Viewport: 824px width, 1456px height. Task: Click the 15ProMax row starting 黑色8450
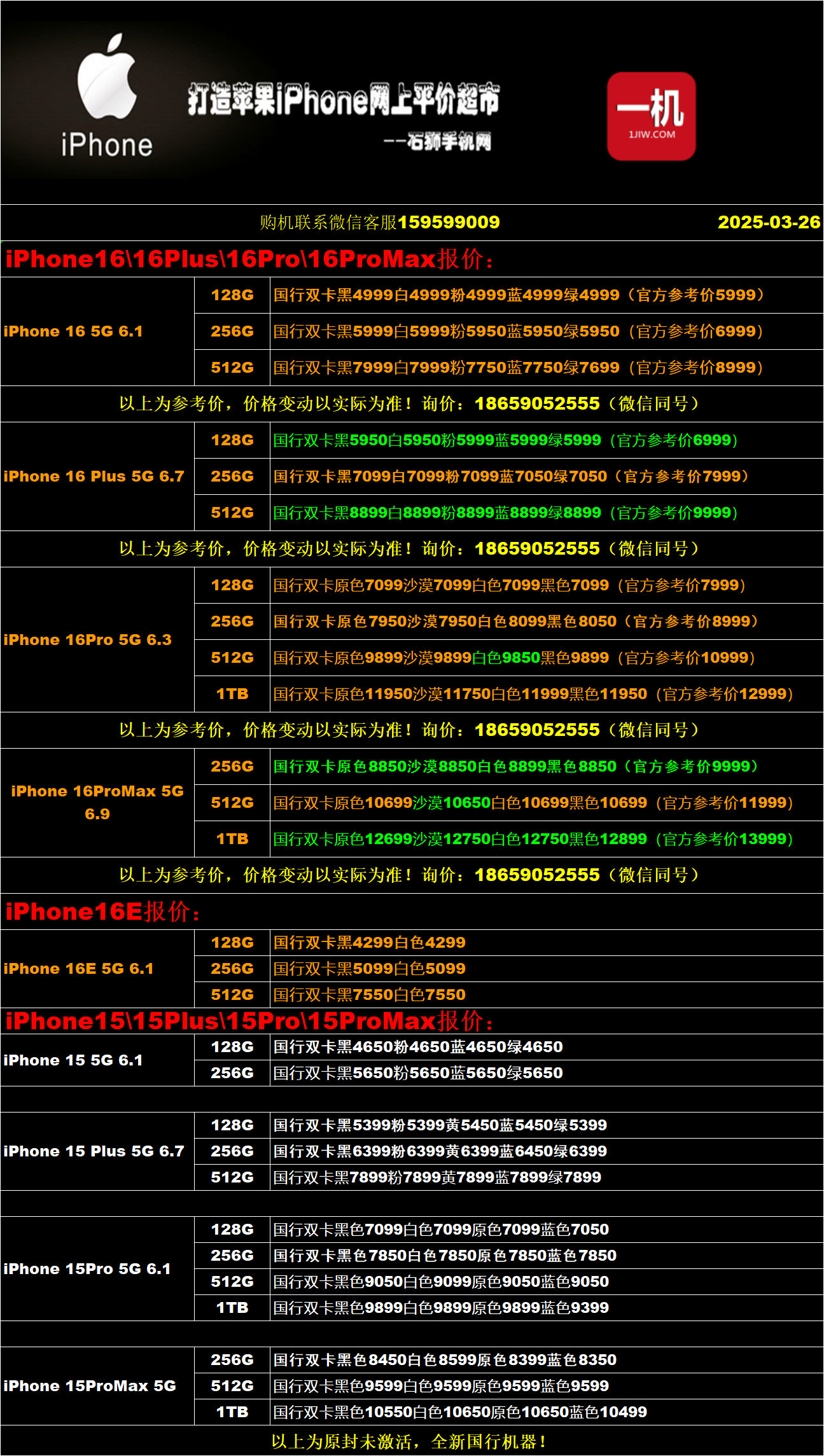click(547, 1360)
